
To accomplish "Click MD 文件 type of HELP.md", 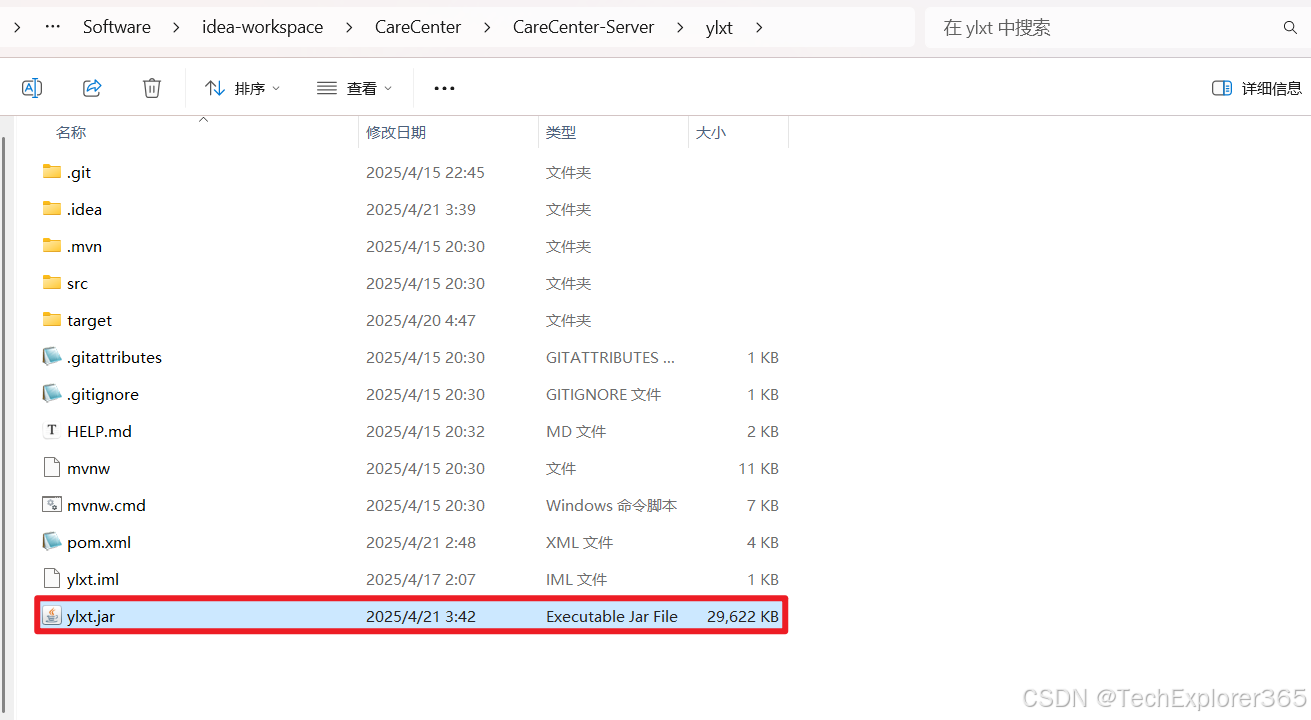I will [576, 431].
